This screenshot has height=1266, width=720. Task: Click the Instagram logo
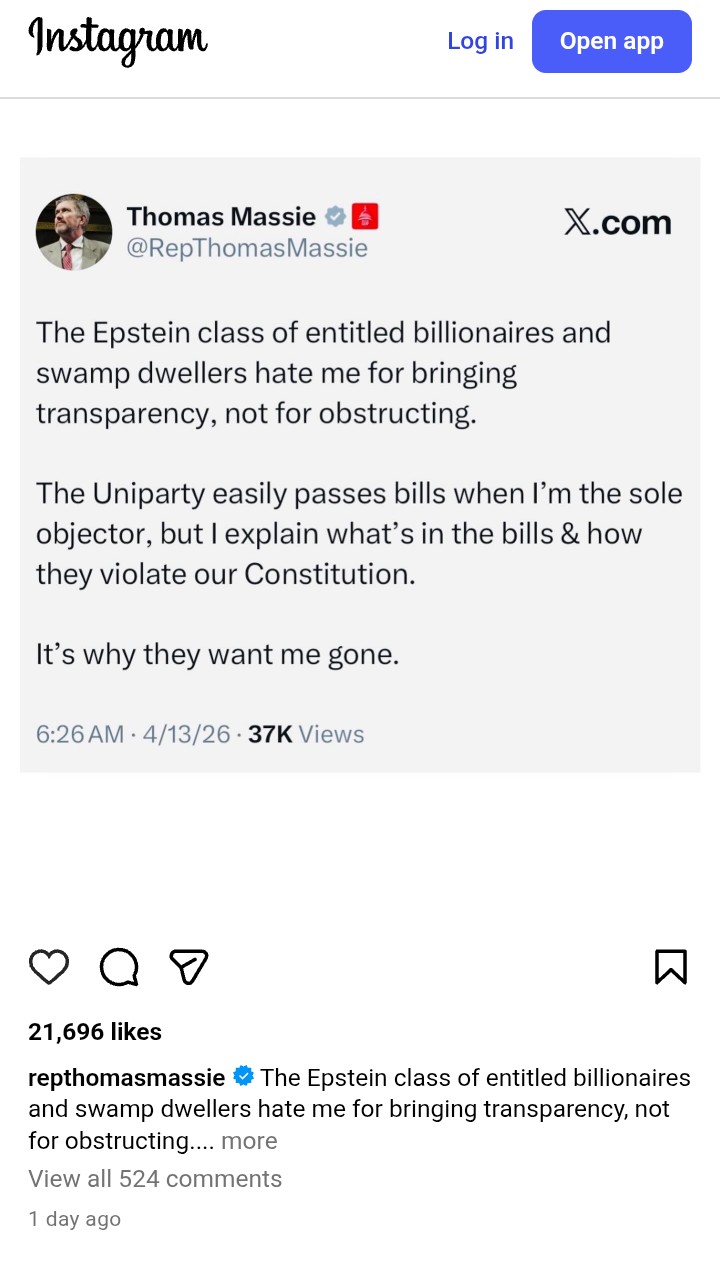point(118,40)
